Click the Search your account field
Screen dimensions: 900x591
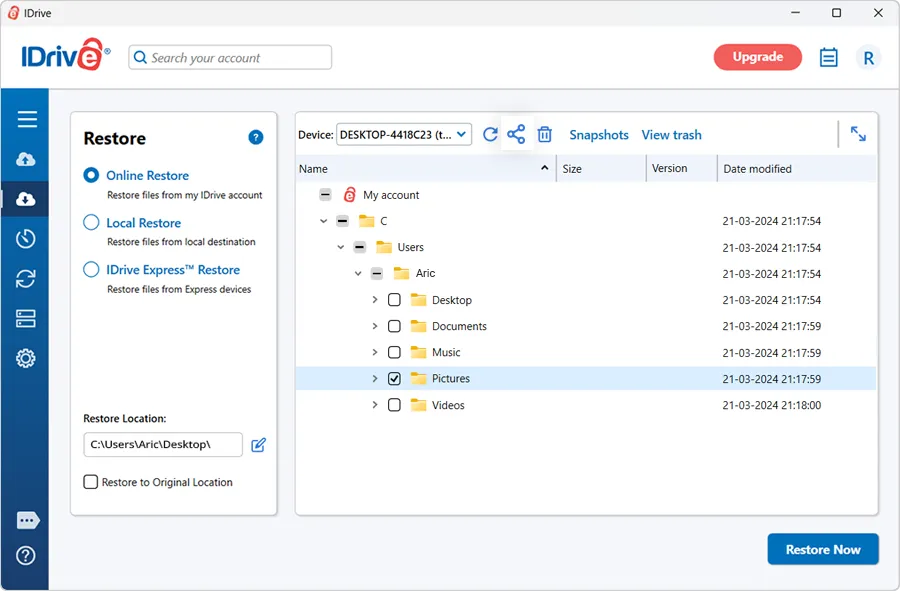point(230,57)
